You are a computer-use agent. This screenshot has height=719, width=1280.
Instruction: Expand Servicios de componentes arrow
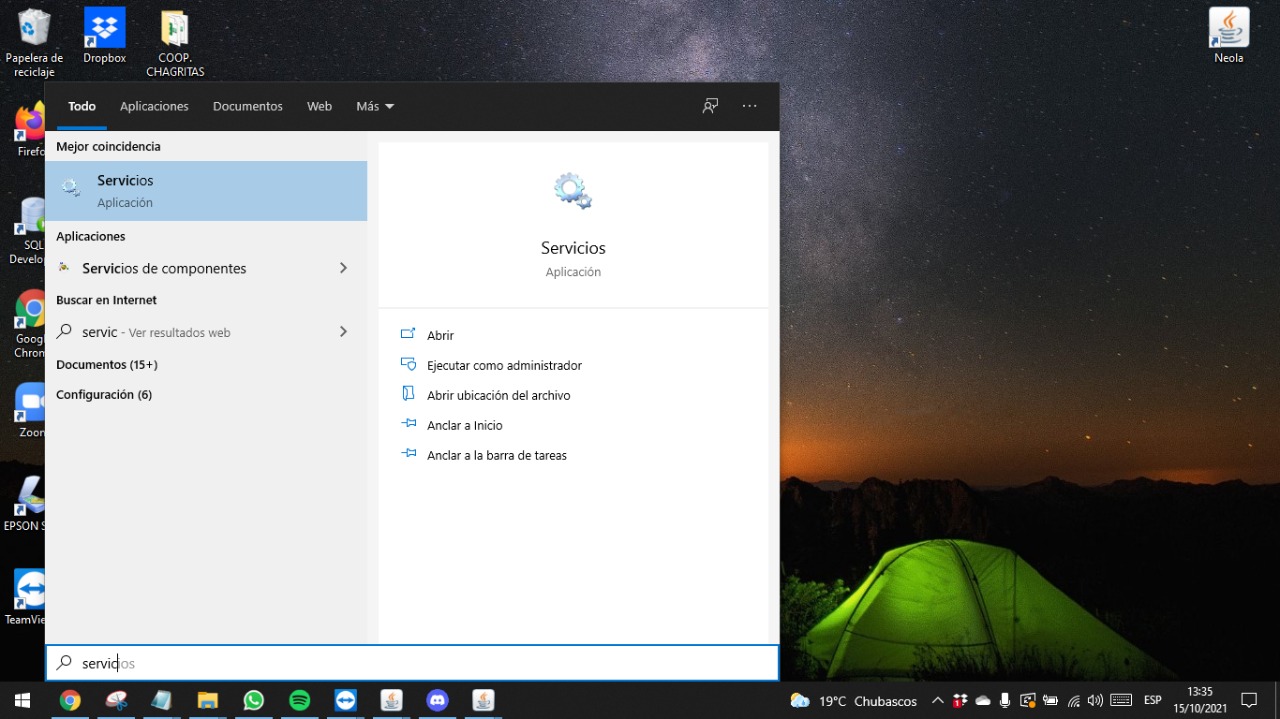[343, 268]
